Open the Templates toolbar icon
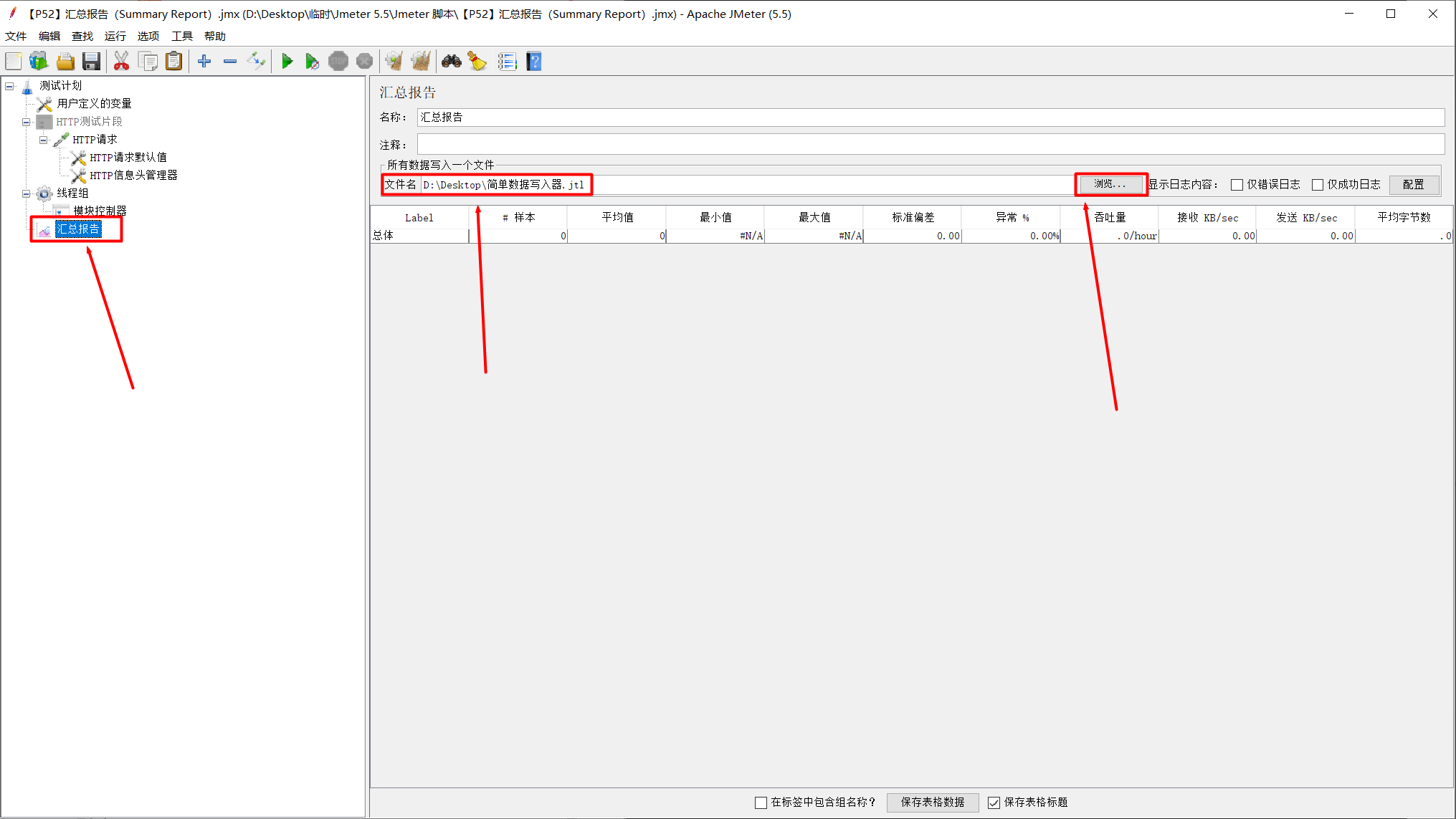This screenshot has height=819, width=1456. (39, 62)
